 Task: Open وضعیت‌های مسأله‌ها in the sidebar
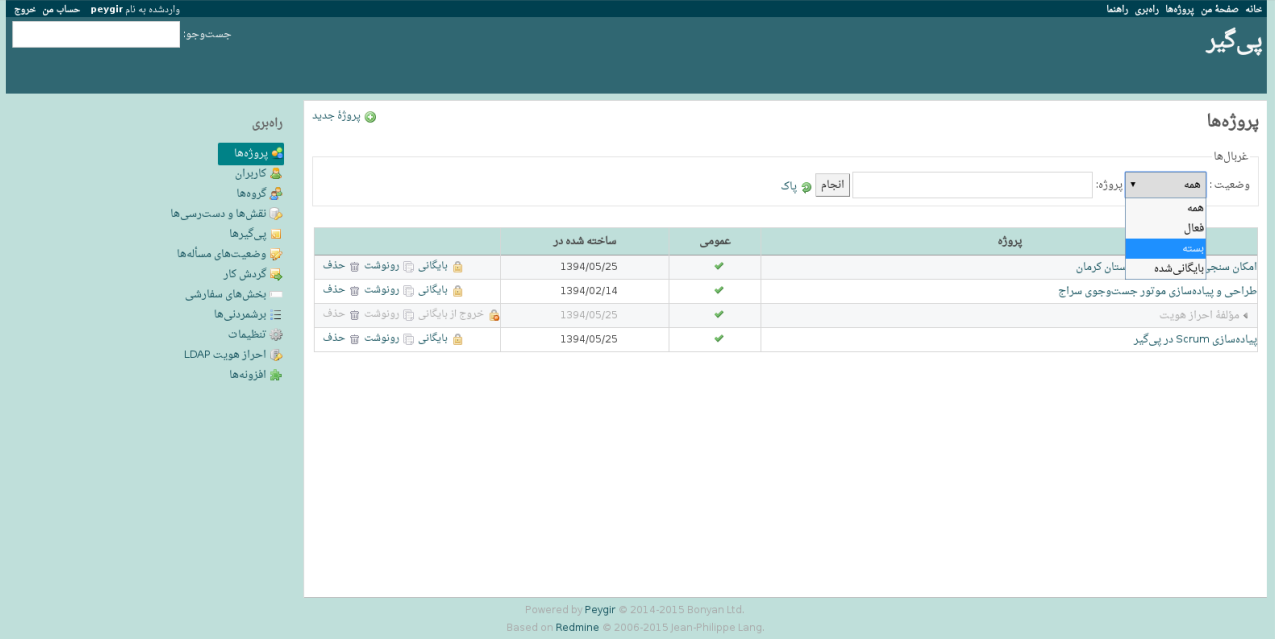click(229, 254)
